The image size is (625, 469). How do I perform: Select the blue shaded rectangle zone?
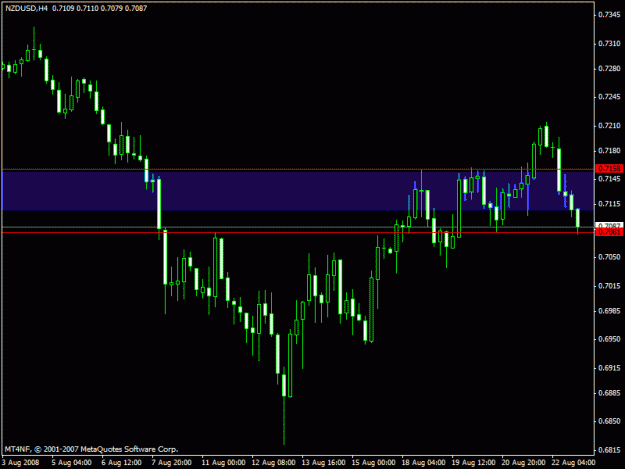pos(298,190)
